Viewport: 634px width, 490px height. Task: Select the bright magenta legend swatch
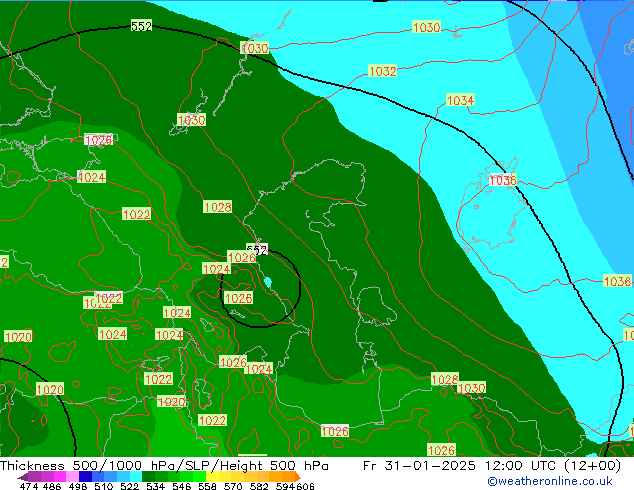click(x=60, y=477)
